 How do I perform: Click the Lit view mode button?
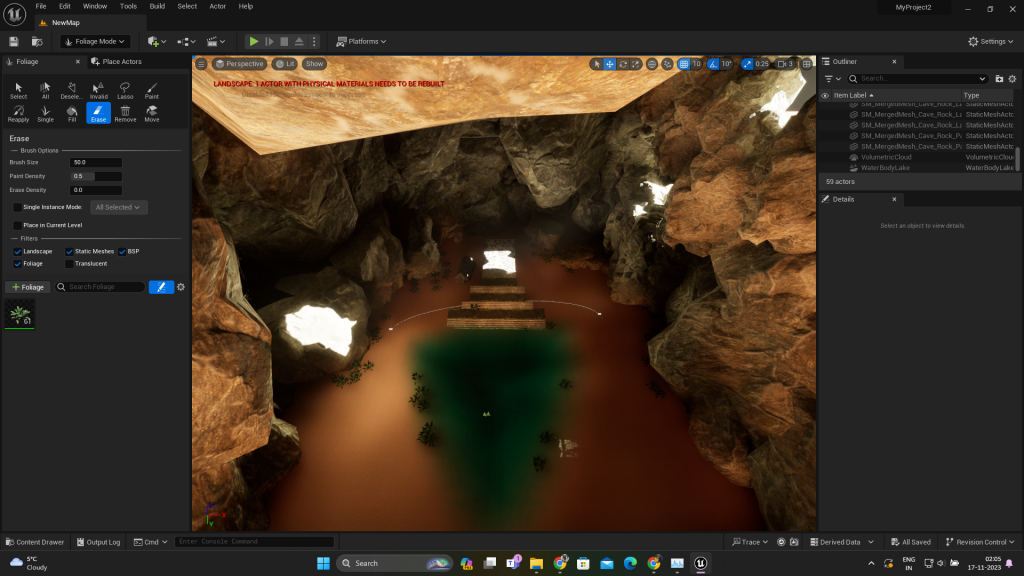click(x=285, y=64)
